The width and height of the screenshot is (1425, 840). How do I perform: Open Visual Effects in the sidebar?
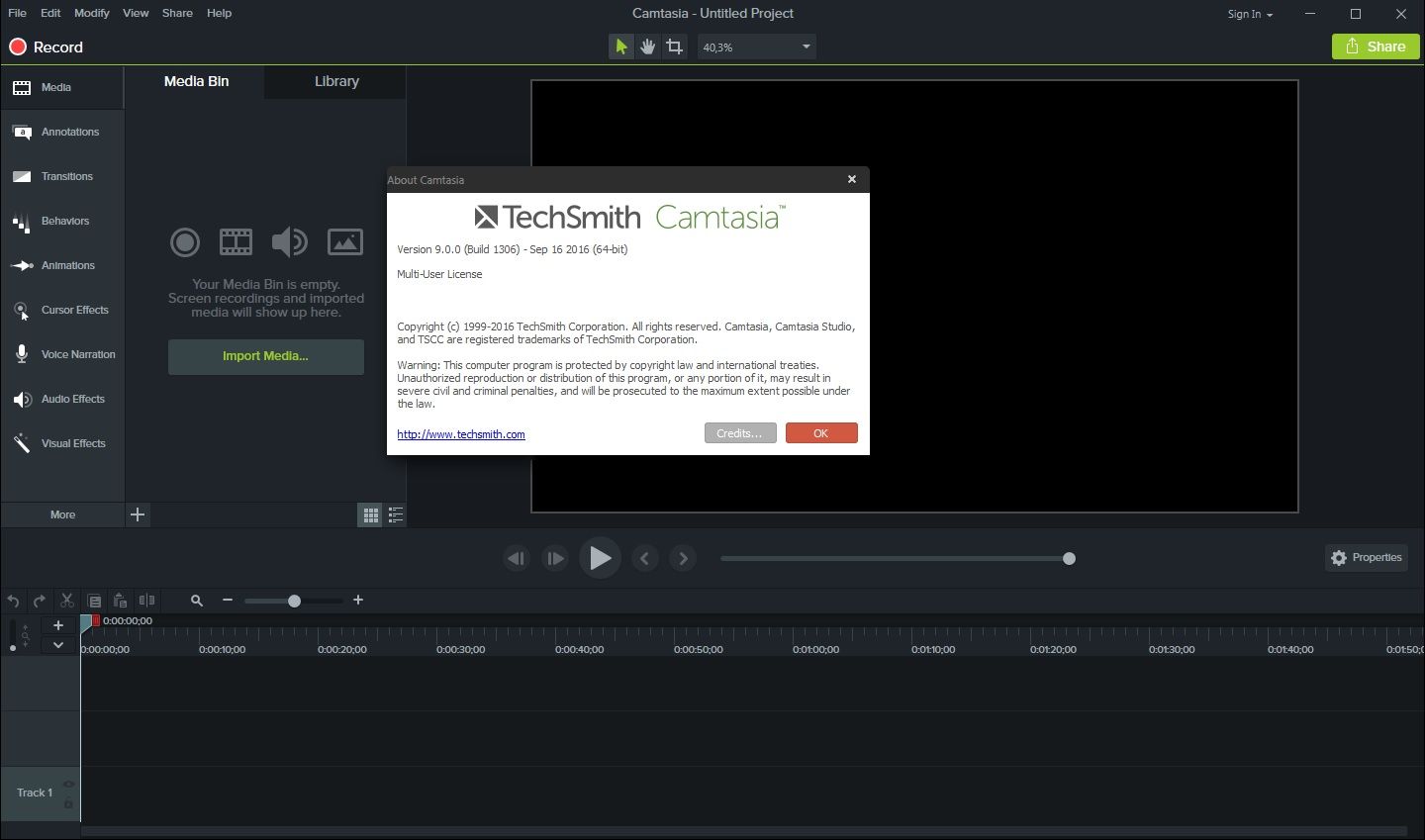coord(61,443)
